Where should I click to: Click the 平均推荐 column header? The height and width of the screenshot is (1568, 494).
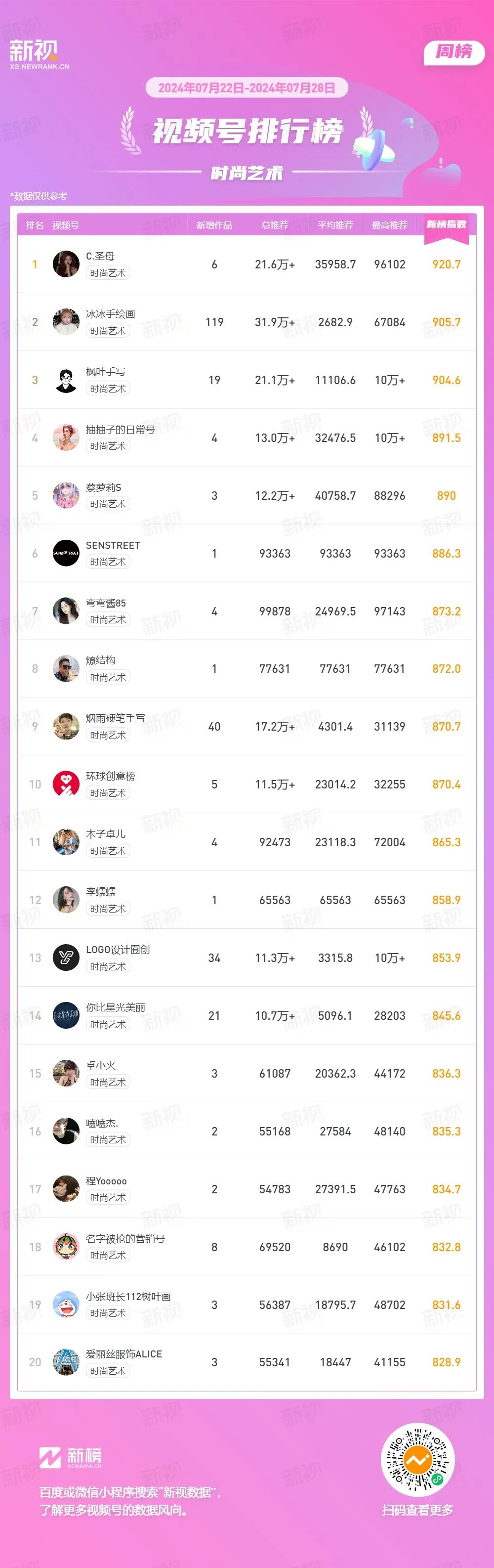335,225
